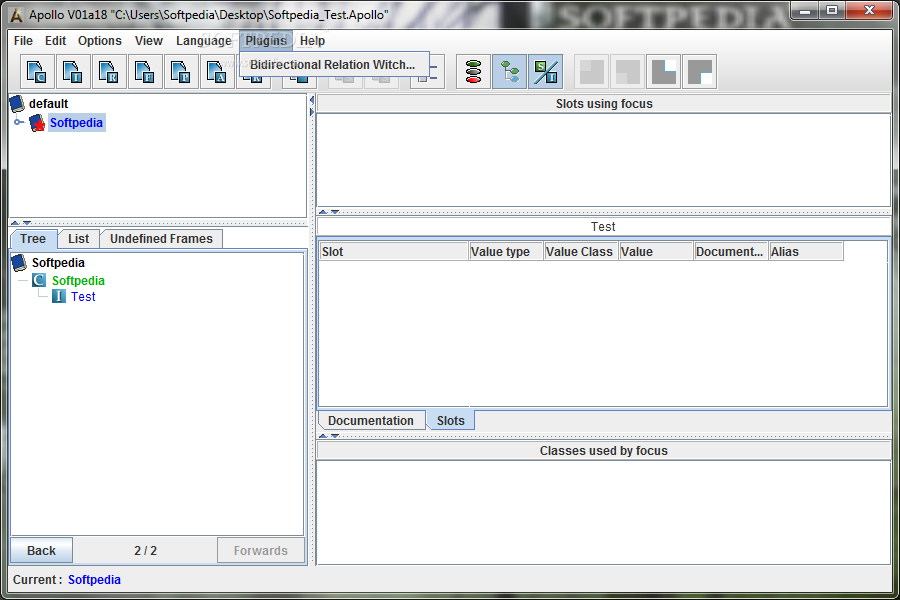Collapse ontology pane with the up arrow
This screenshot has height=600, width=900.
pyautogui.click(x=15, y=223)
